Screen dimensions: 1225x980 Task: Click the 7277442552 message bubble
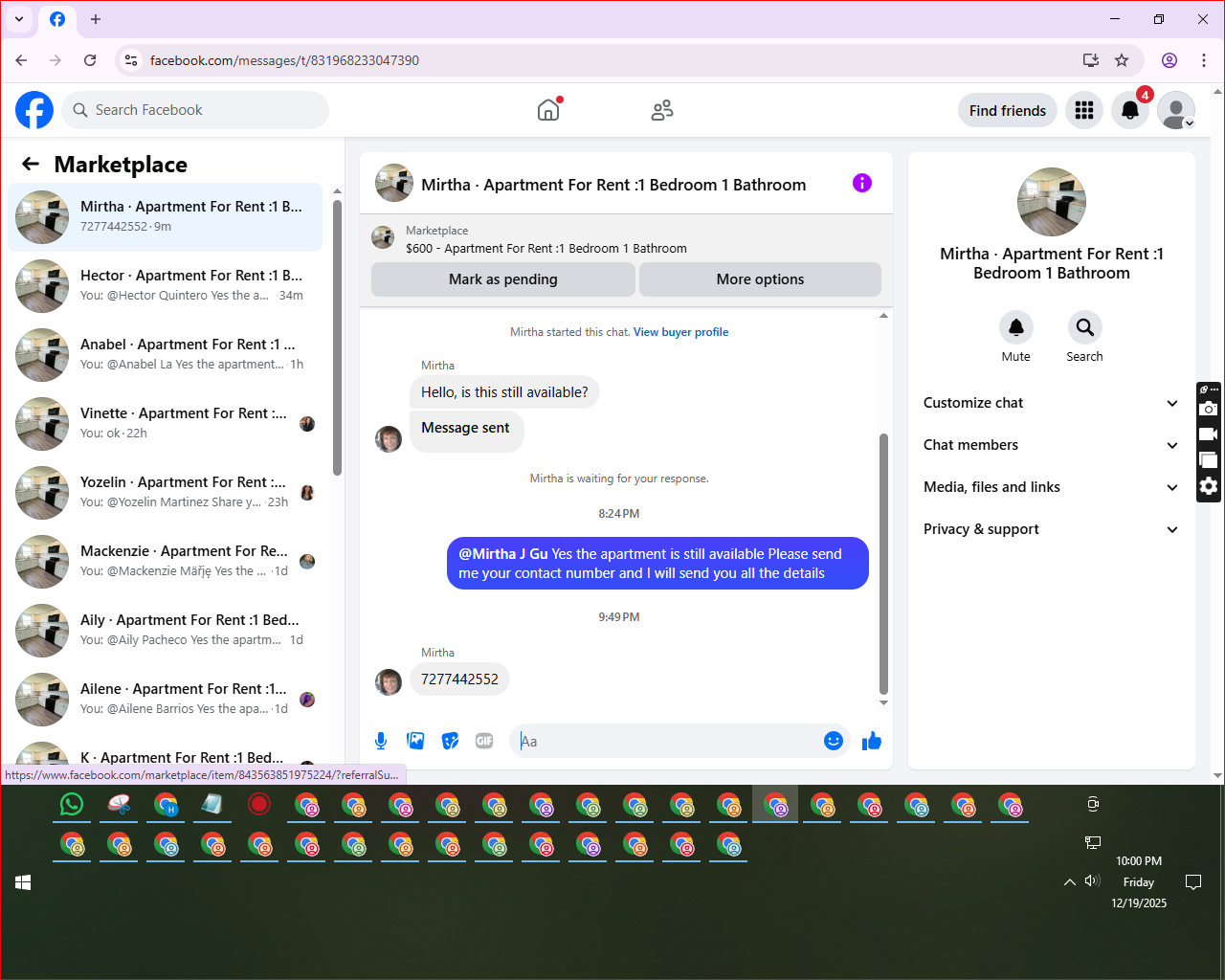coord(459,679)
